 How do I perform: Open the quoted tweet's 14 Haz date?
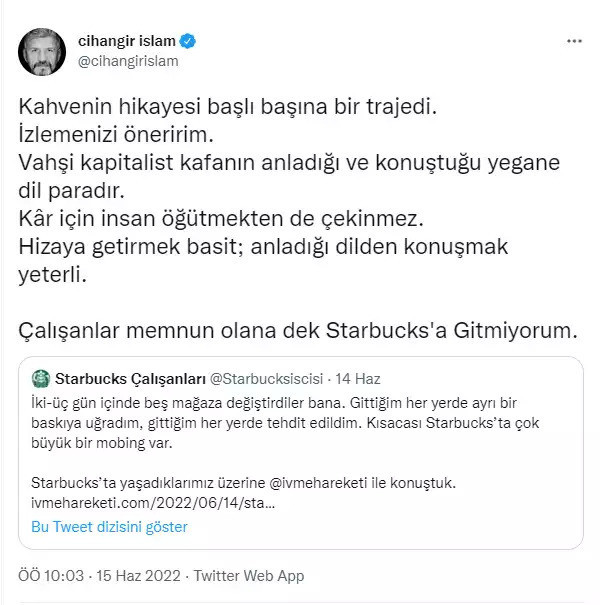click(x=359, y=379)
